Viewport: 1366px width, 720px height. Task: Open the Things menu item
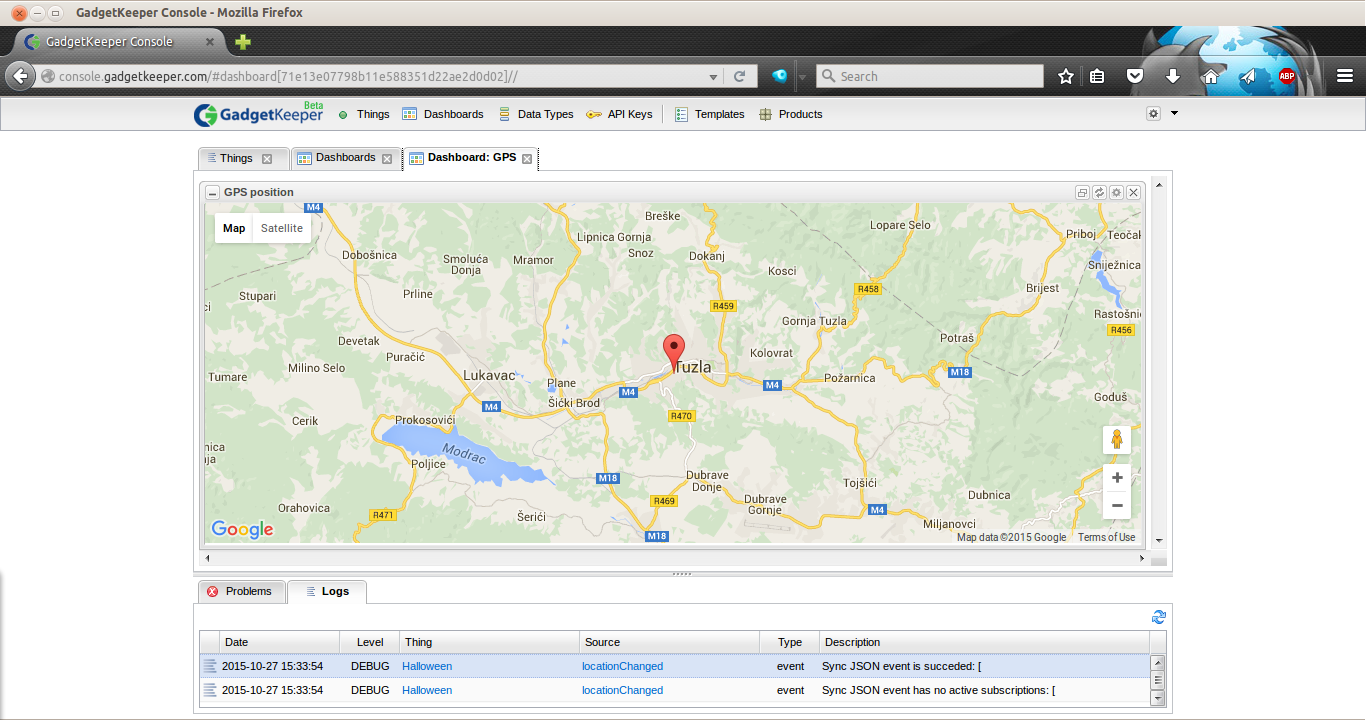click(363, 114)
